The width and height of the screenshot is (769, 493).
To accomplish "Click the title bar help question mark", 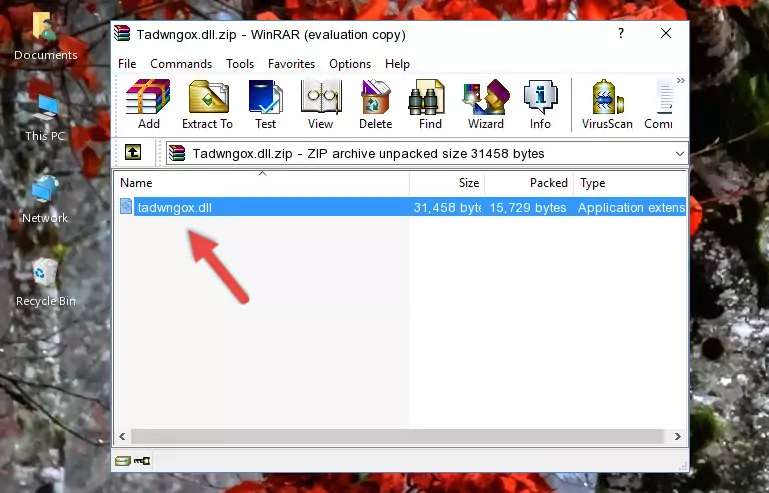I will pos(621,33).
